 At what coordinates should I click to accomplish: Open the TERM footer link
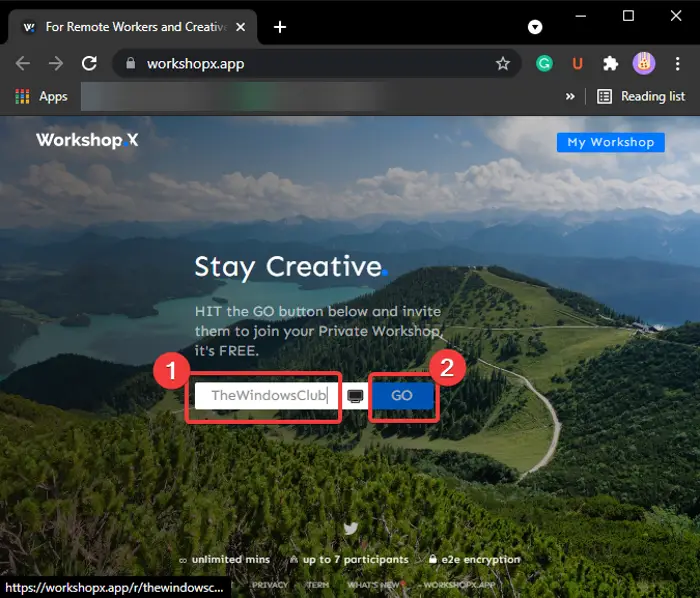[317, 585]
